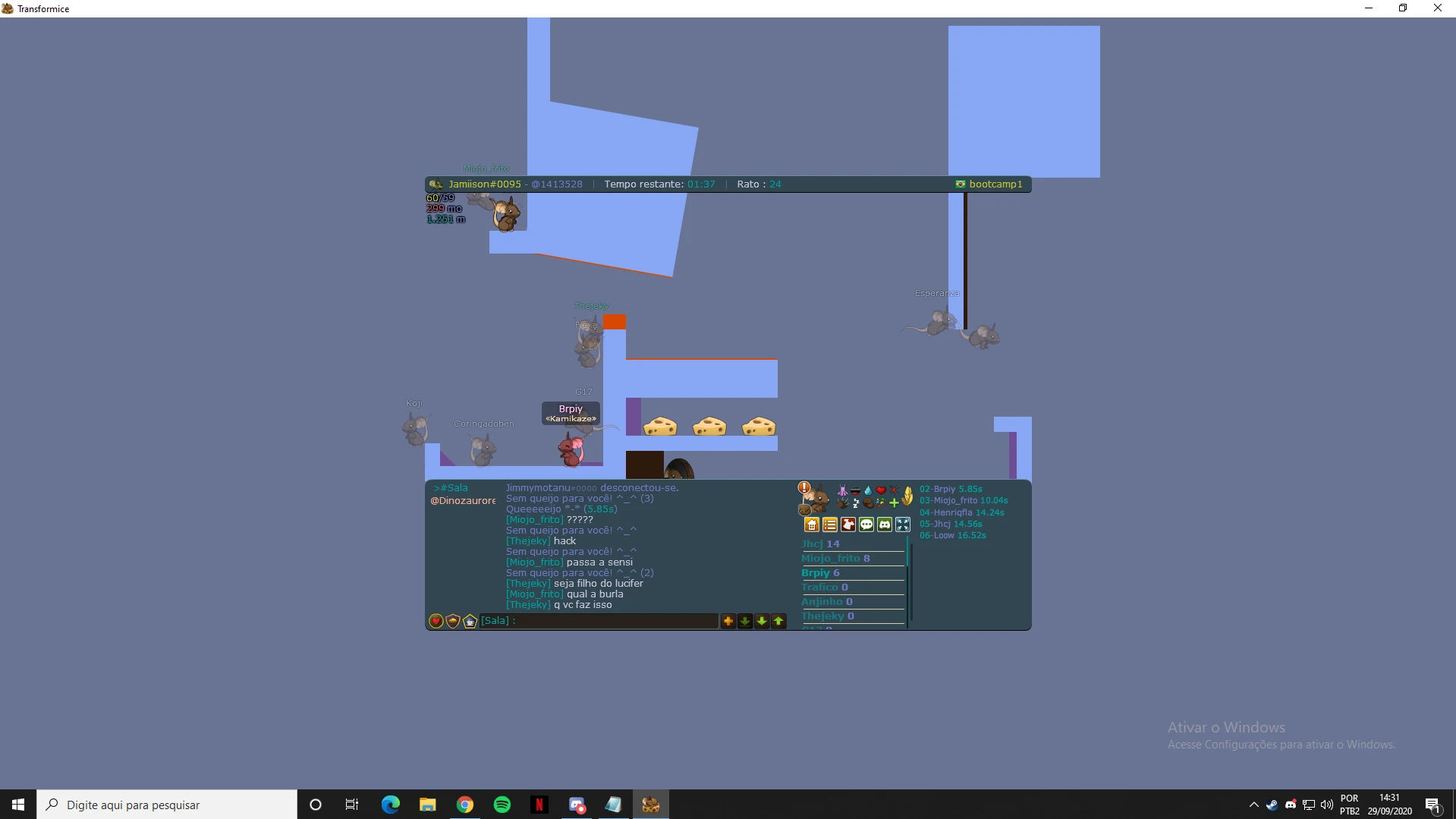Launch Microsoft Edge from the taskbar
This screenshot has width=1456, height=819.
coord(390,805)
